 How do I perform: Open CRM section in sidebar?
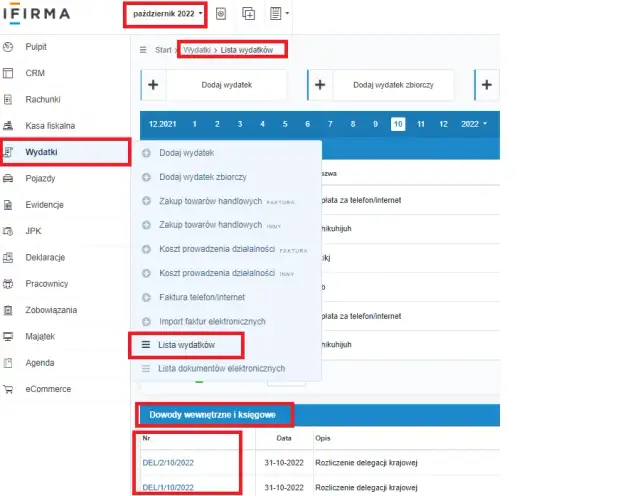tap(35, 73)
